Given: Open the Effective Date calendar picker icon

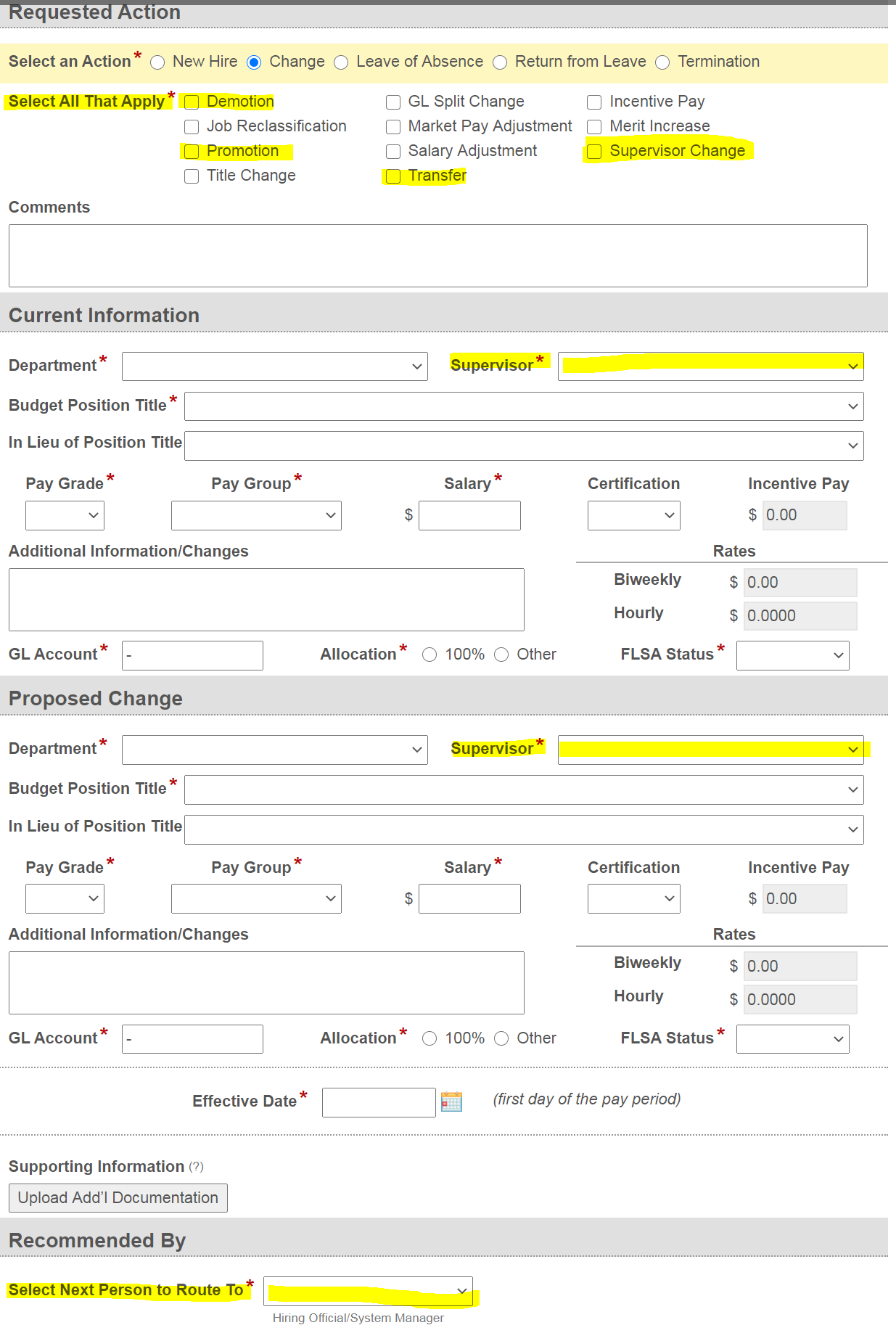Looking at the screenshot, I should [451, 1102].
